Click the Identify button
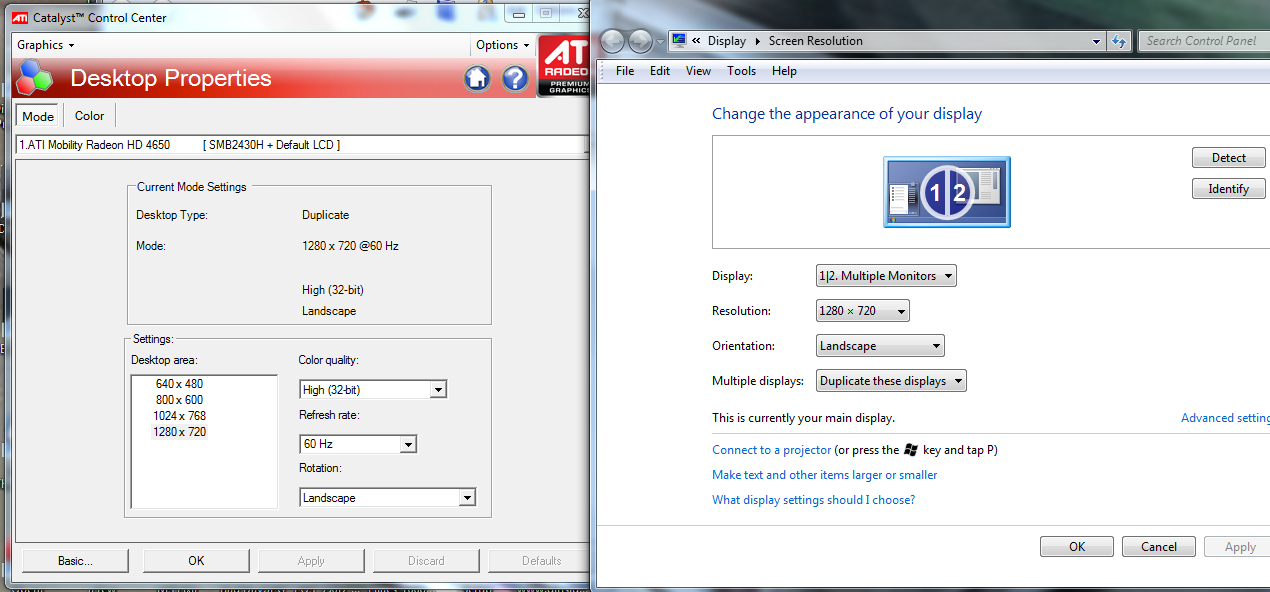The height and width of the screenshot is (592, 1270). click(x=1229, y=189)
